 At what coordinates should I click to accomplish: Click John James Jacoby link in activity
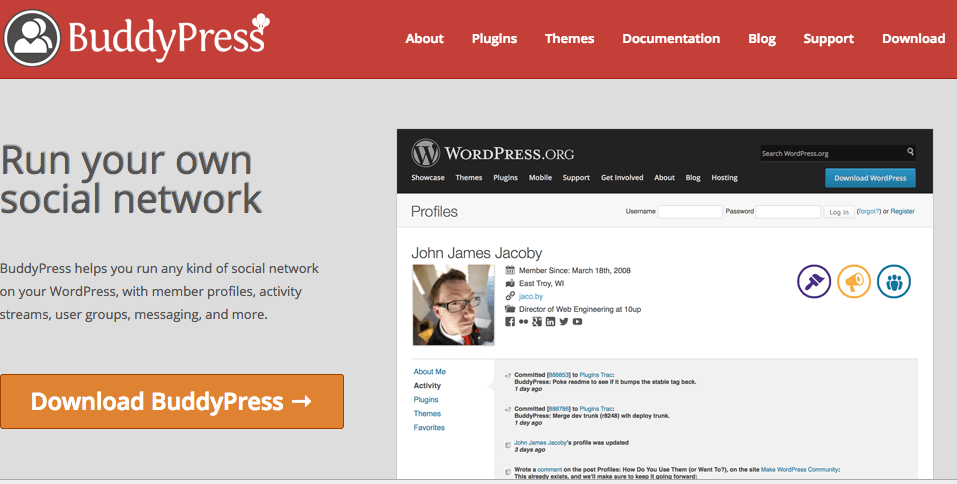(540, 442)
